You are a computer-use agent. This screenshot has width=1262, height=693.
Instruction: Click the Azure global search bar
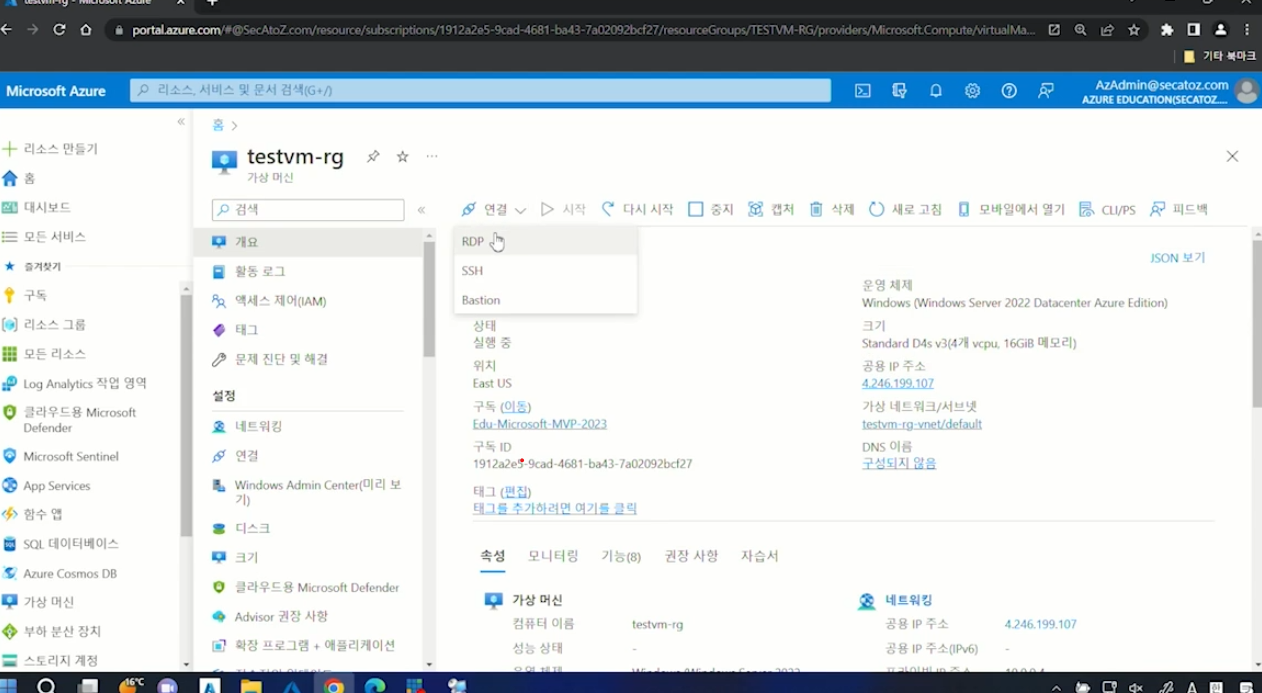click(480, 91)
